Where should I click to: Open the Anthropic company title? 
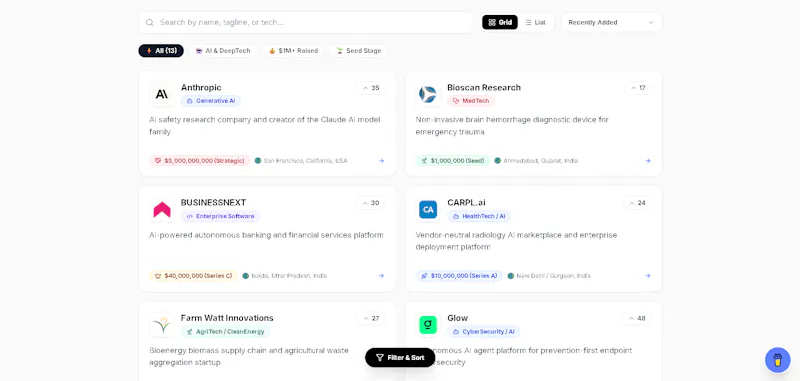pyautogui.click(x=201, y=88)
